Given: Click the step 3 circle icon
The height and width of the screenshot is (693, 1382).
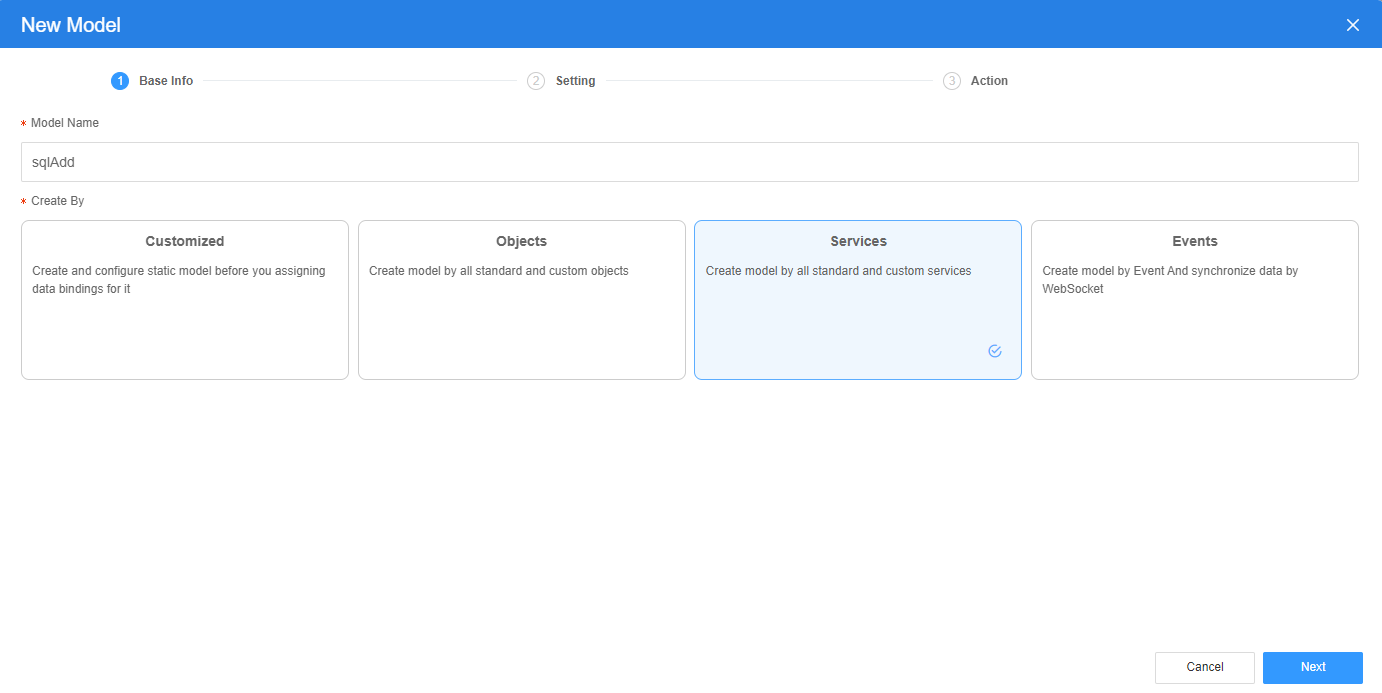Looking at the screenshot, I should (x=952, y=81).
